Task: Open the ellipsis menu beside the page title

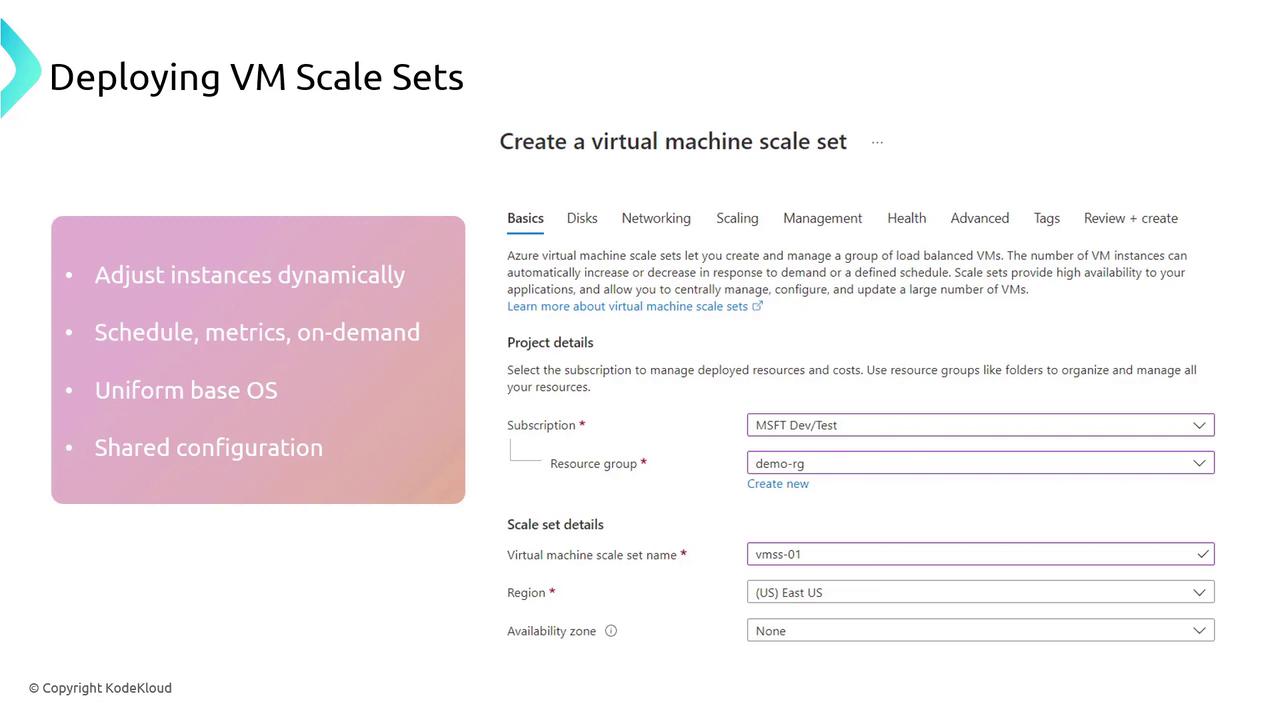Action: (x=877, y=142)
